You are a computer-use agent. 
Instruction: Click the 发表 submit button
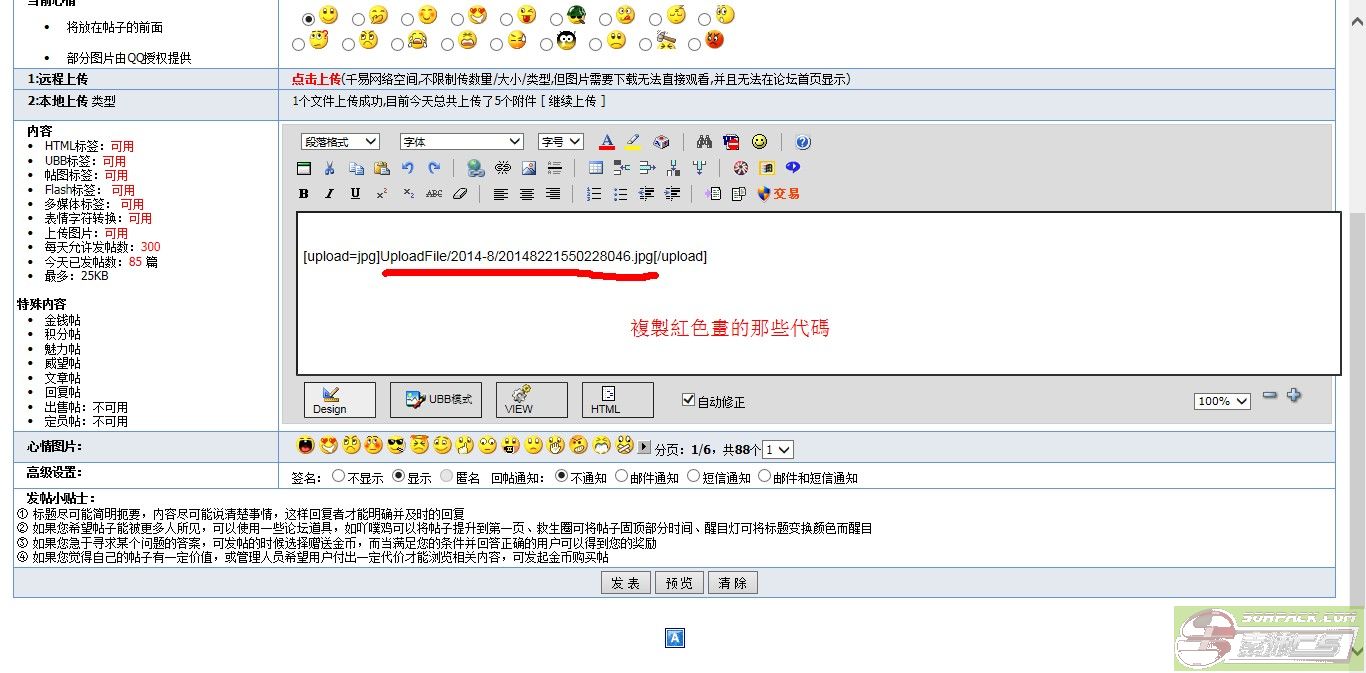626,583
